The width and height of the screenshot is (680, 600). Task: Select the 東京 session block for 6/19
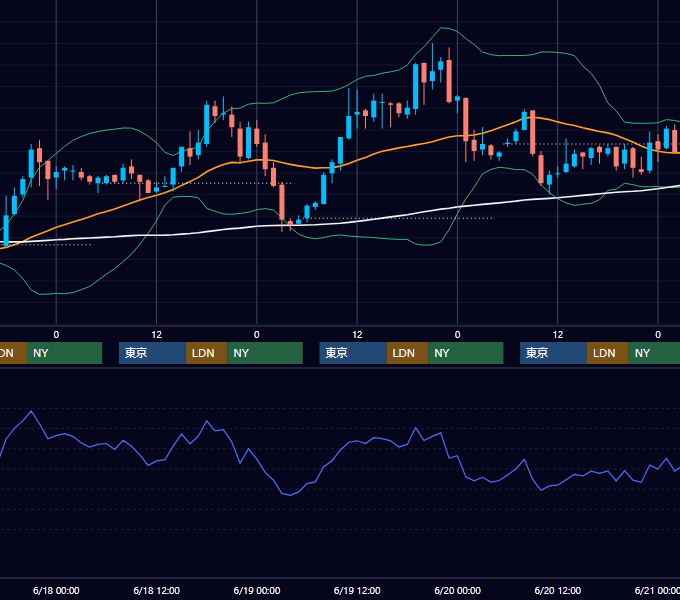353,353
